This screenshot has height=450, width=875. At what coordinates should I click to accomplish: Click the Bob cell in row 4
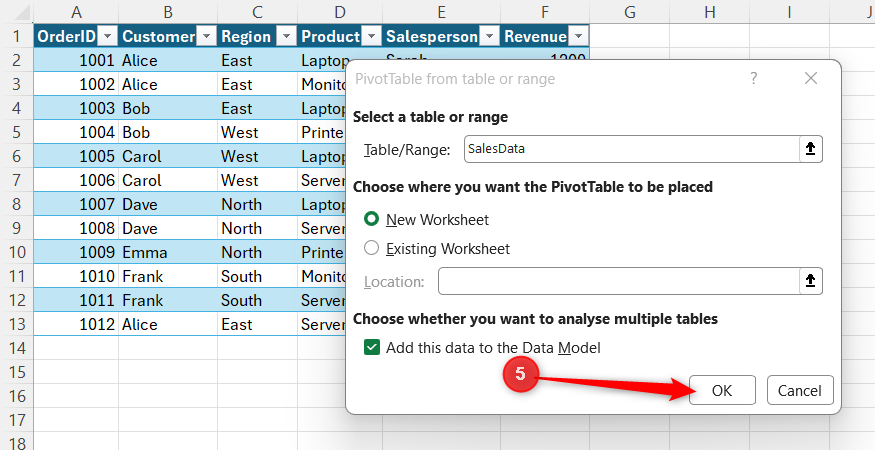(168, 108)
